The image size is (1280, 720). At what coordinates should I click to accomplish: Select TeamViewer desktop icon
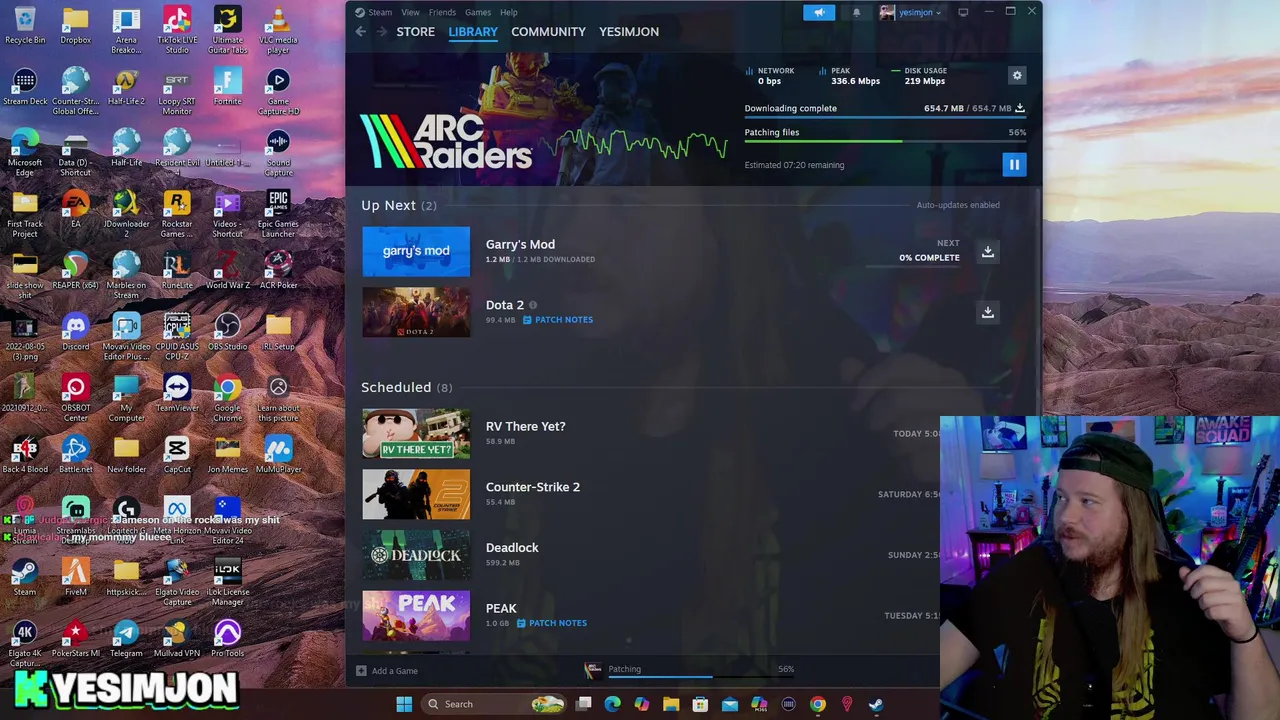coord(177,394)
